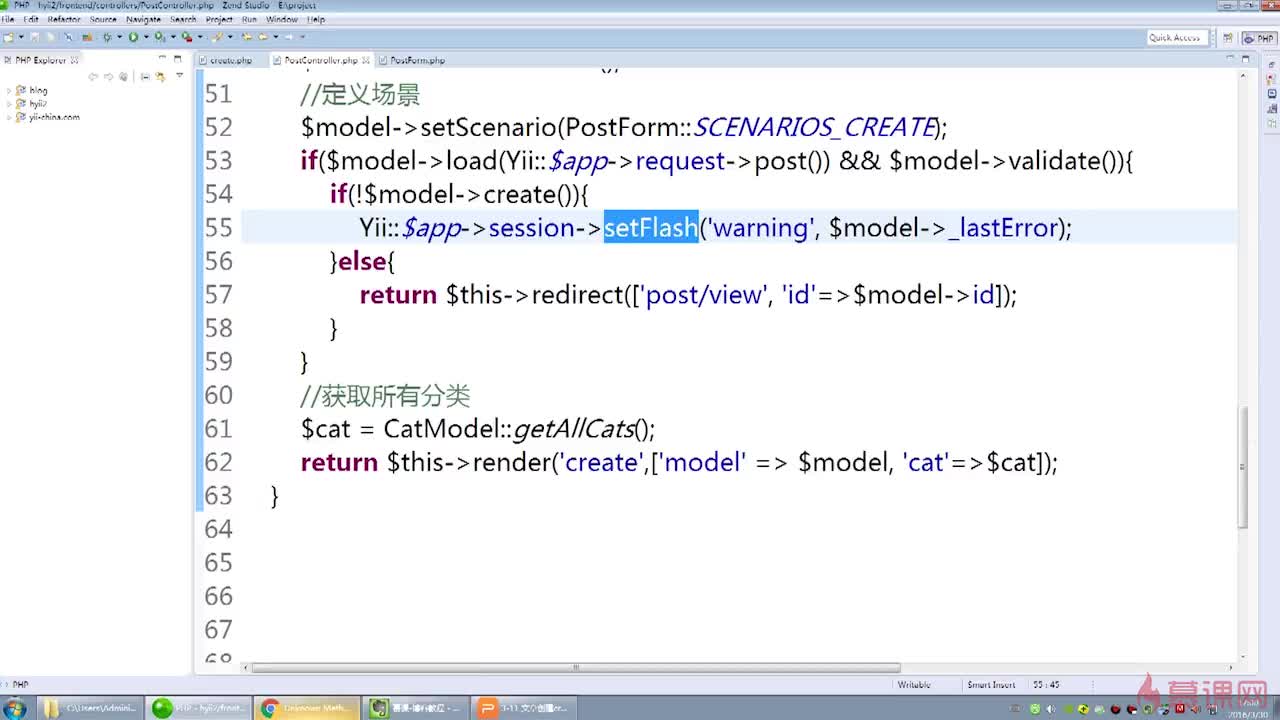Click the line number 57 in the gutter
The width and height of the screenshot is (1280, 720).
(218, 295)
